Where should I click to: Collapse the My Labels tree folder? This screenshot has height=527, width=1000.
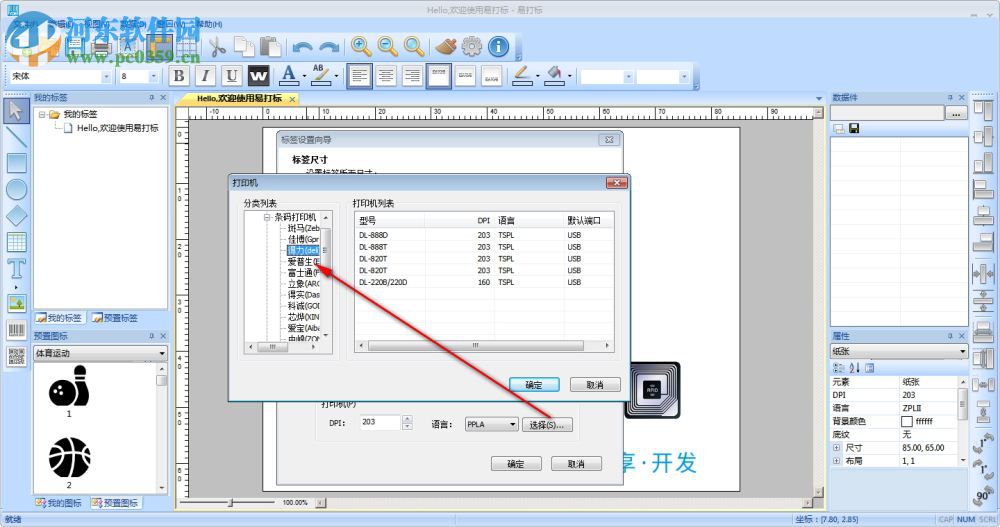tap(42, 114)
